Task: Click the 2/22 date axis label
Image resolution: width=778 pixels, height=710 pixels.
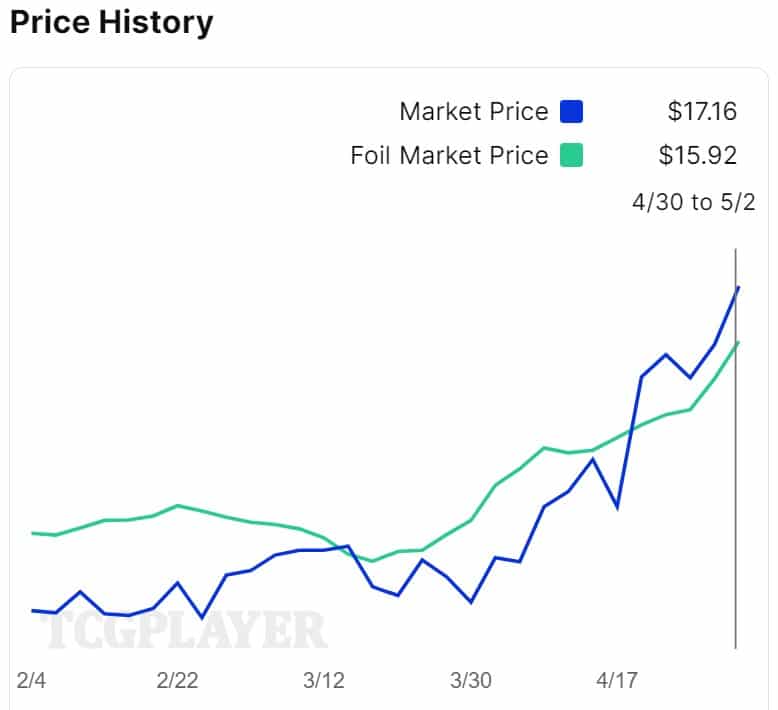Action: pyautogui.click(x=177, y=681)
